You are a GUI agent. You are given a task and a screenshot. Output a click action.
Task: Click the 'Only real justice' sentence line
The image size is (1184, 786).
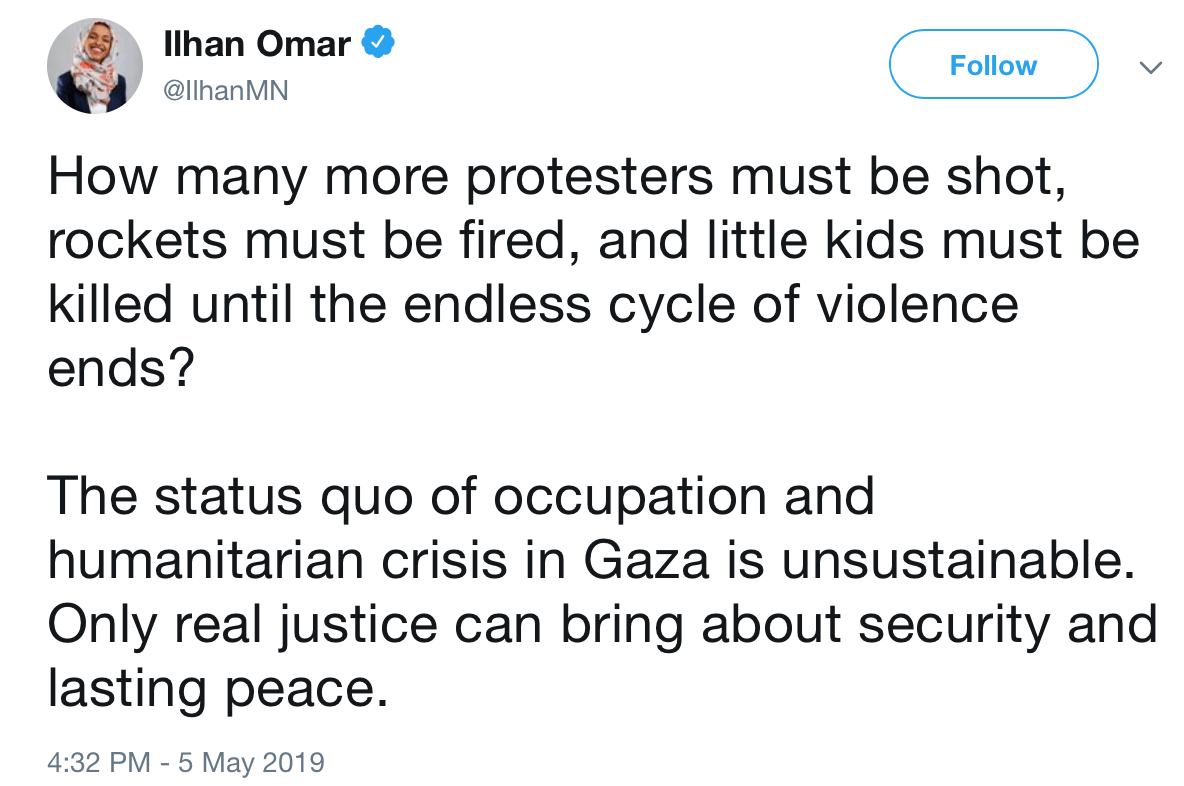coord(602,626)
